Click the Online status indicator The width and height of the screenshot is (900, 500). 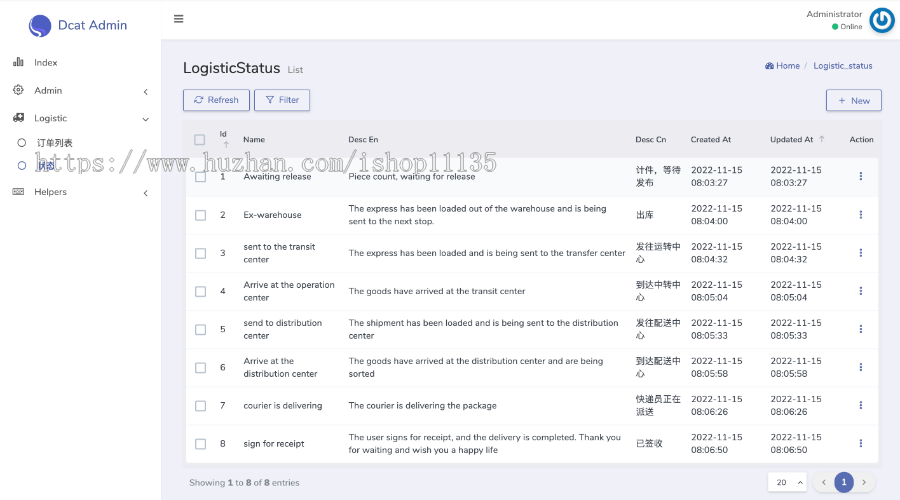(x=847, y=26)
